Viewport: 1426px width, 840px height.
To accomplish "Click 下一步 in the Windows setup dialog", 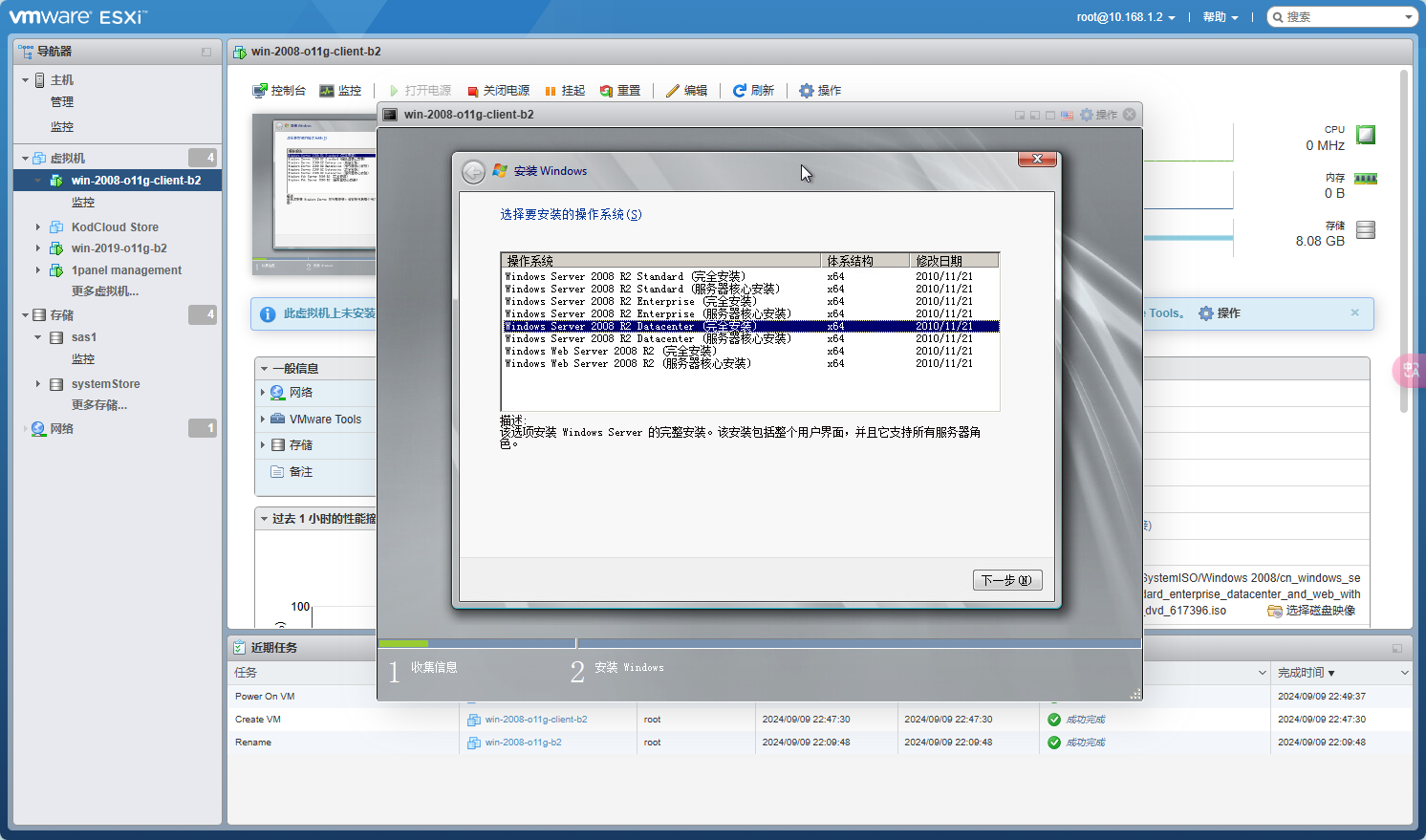I will (1007, 580).
